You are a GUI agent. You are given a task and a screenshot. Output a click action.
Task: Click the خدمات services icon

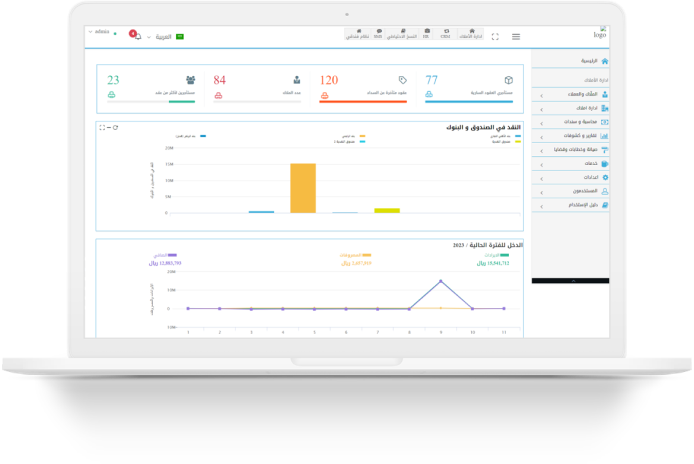pyautogui.click(x=605, y=164)
